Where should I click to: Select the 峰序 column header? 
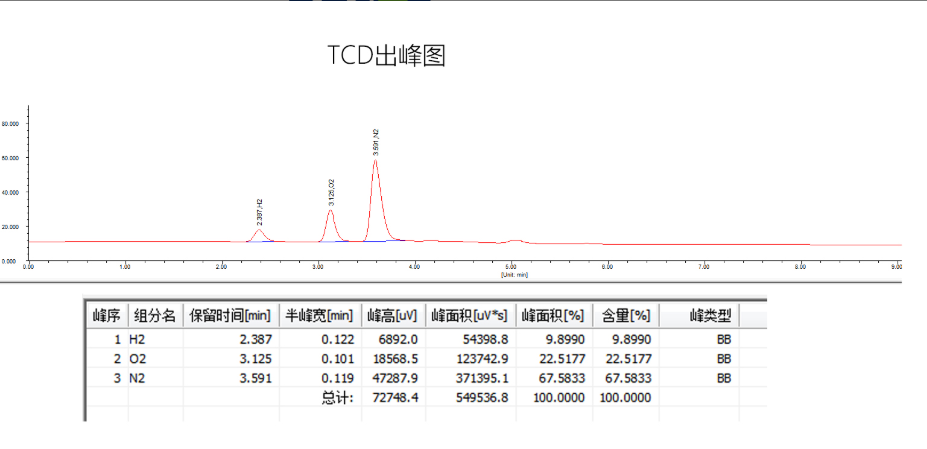click(x=107, y=316)
